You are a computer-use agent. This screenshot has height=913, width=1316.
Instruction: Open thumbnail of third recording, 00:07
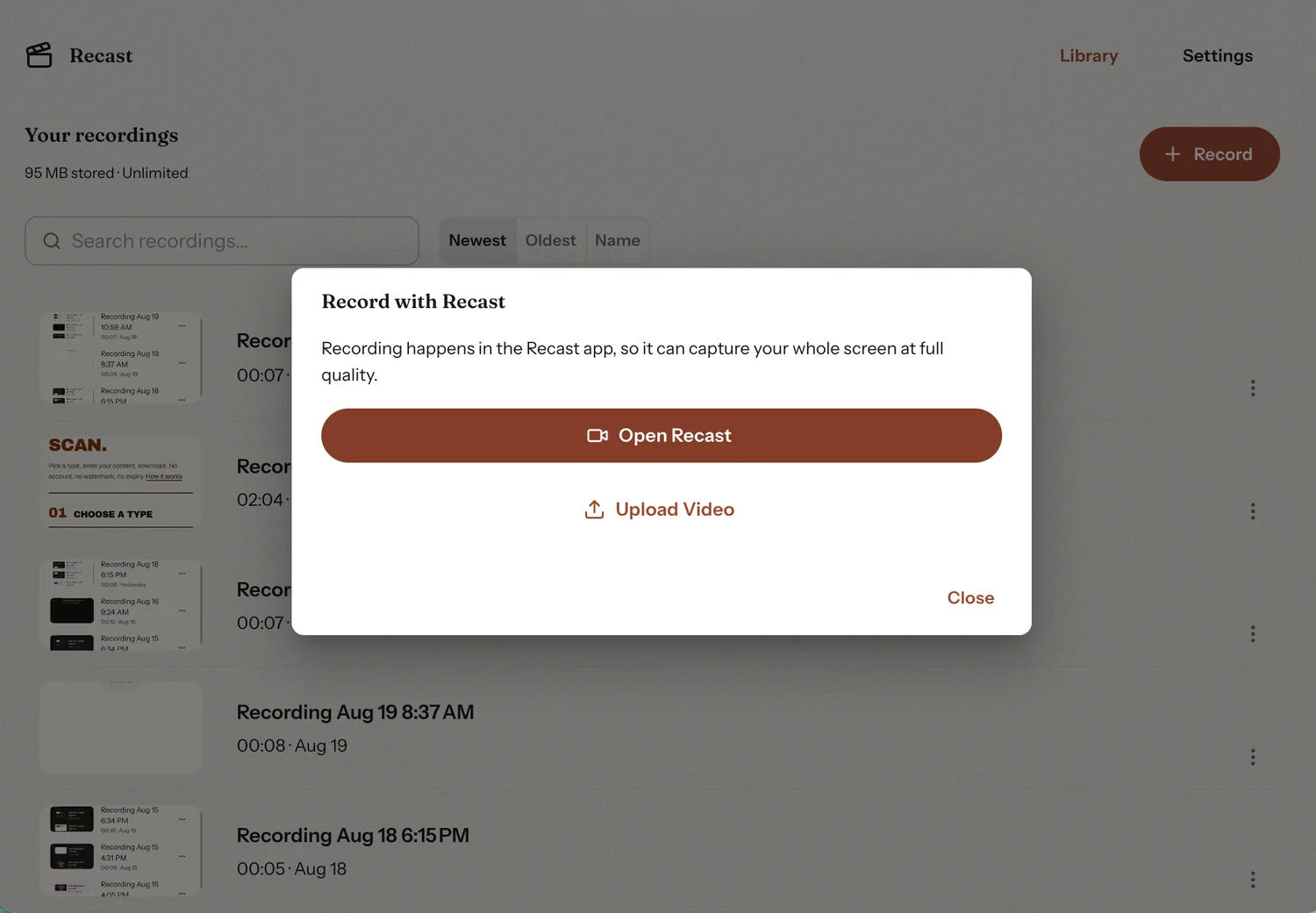point(121,605)
